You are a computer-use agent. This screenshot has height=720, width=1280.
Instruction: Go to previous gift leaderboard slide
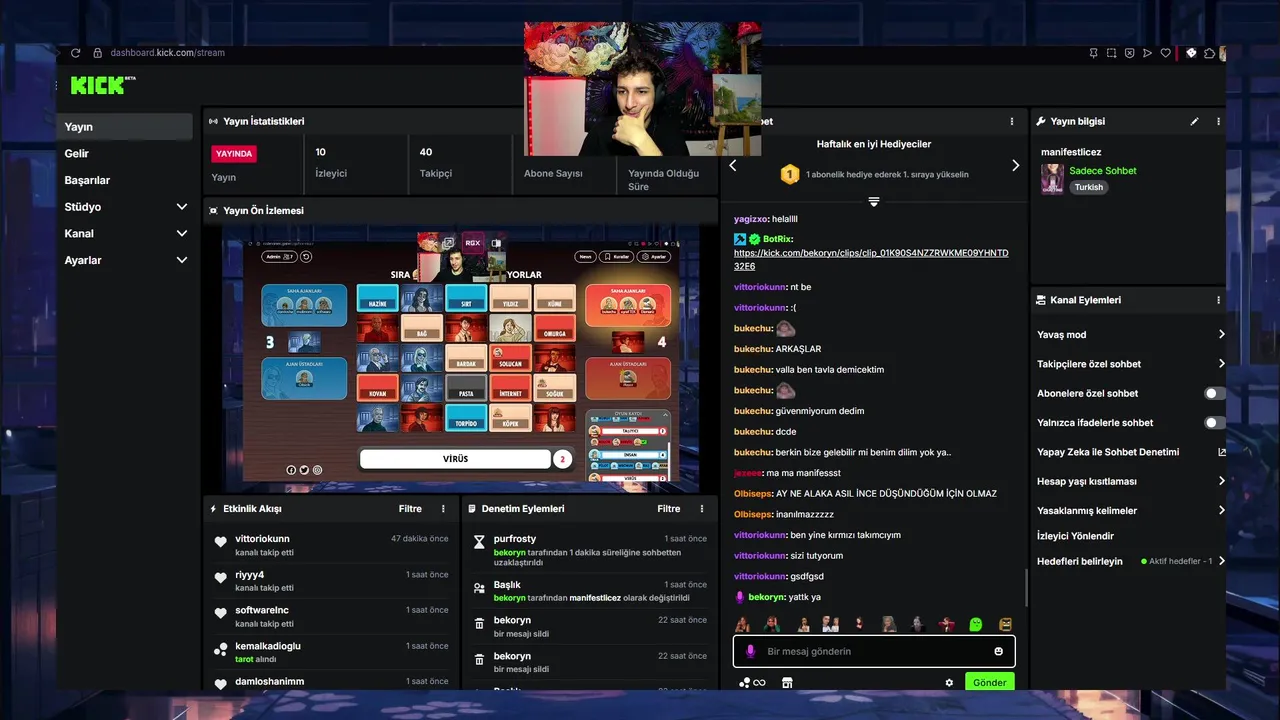pyautogui.click(x=733, y=166)
